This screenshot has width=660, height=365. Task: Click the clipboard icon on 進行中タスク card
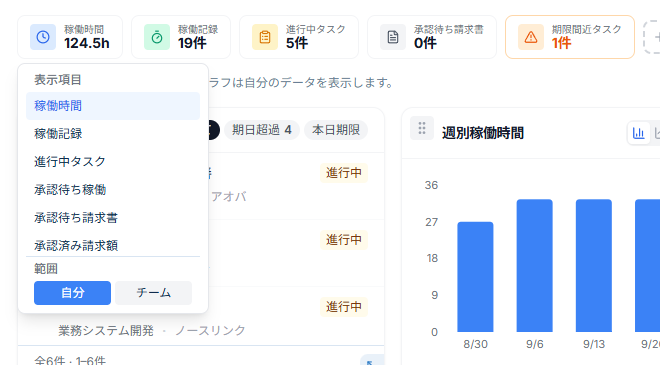click(265, 37)
